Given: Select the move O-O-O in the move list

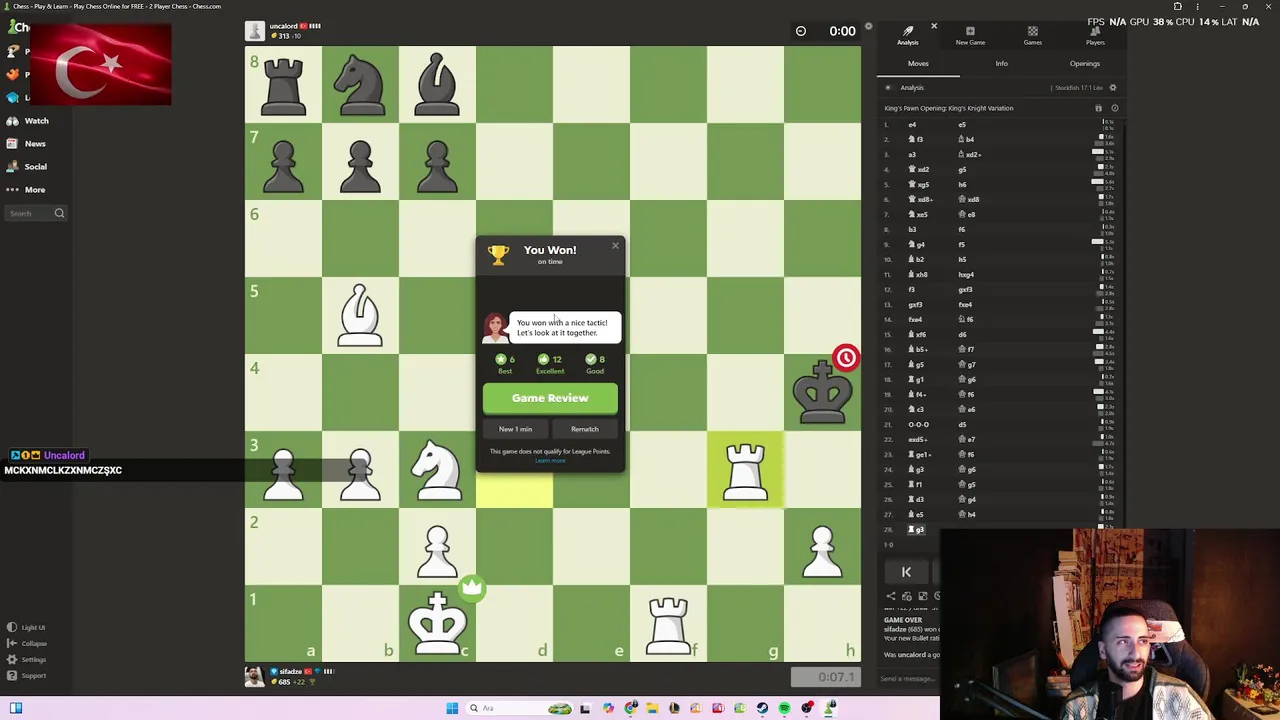Looking at the screenshot, I should point(918,425).
